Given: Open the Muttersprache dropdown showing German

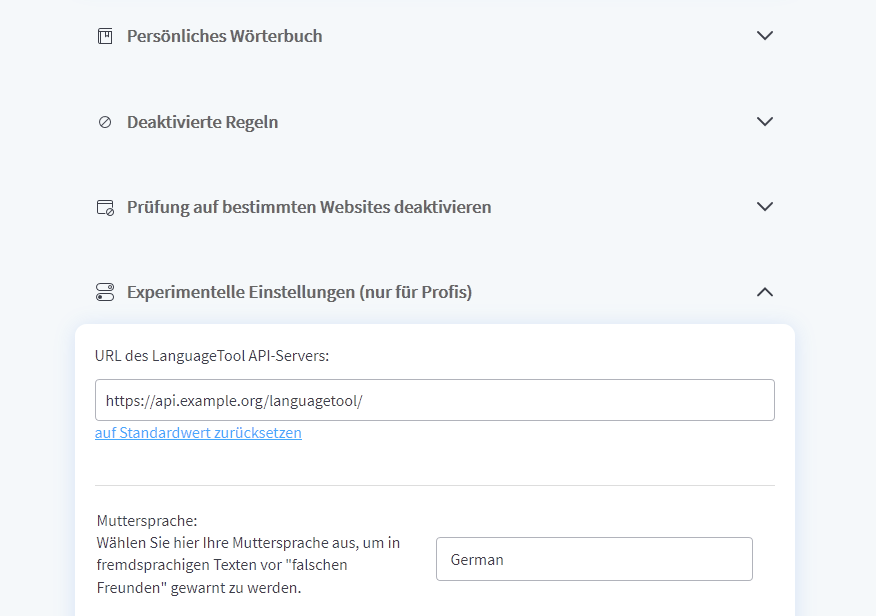Looking at the screenshot, I should [594, 559].
